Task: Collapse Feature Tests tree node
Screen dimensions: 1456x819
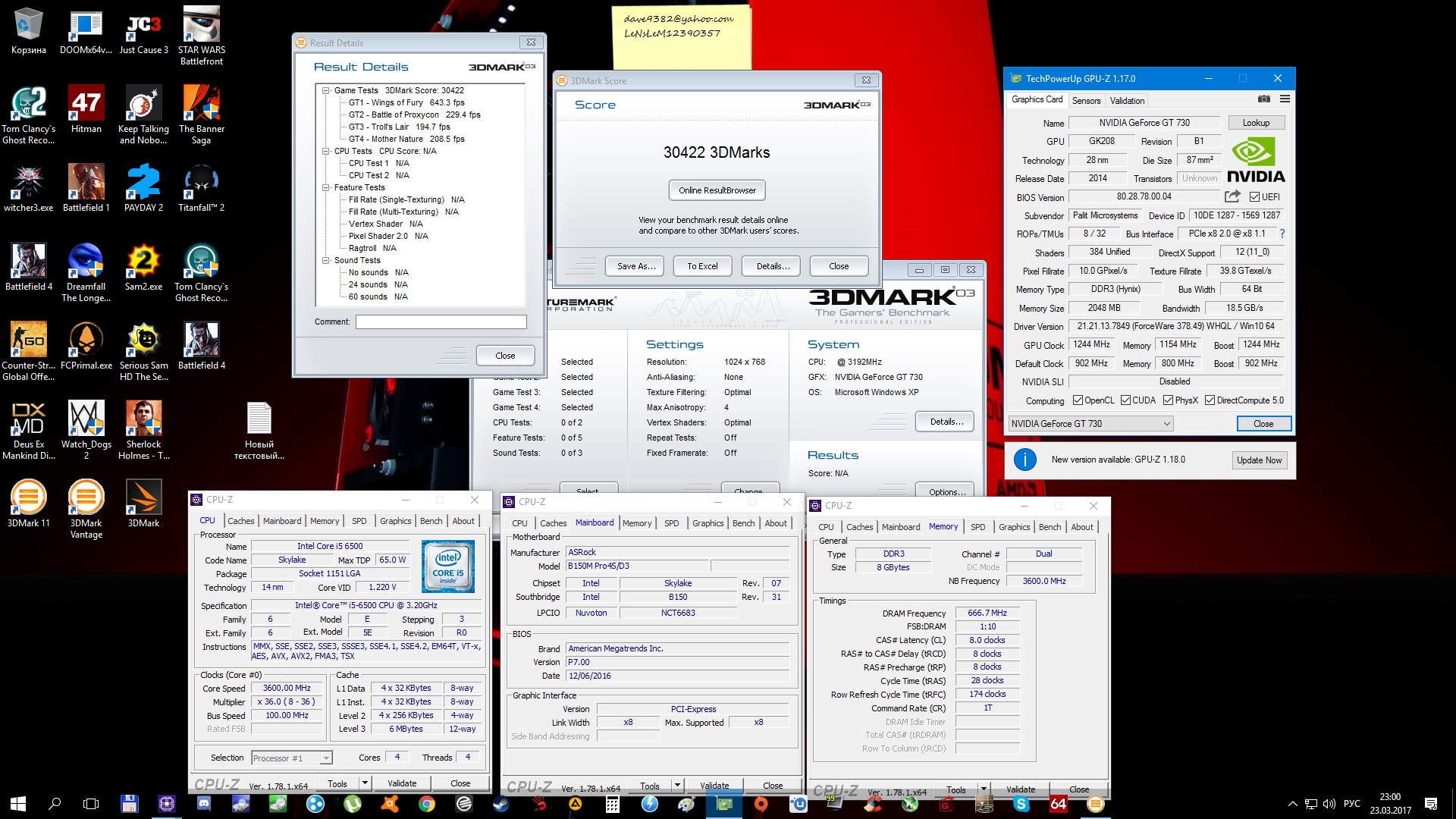Action: (326, 187)
